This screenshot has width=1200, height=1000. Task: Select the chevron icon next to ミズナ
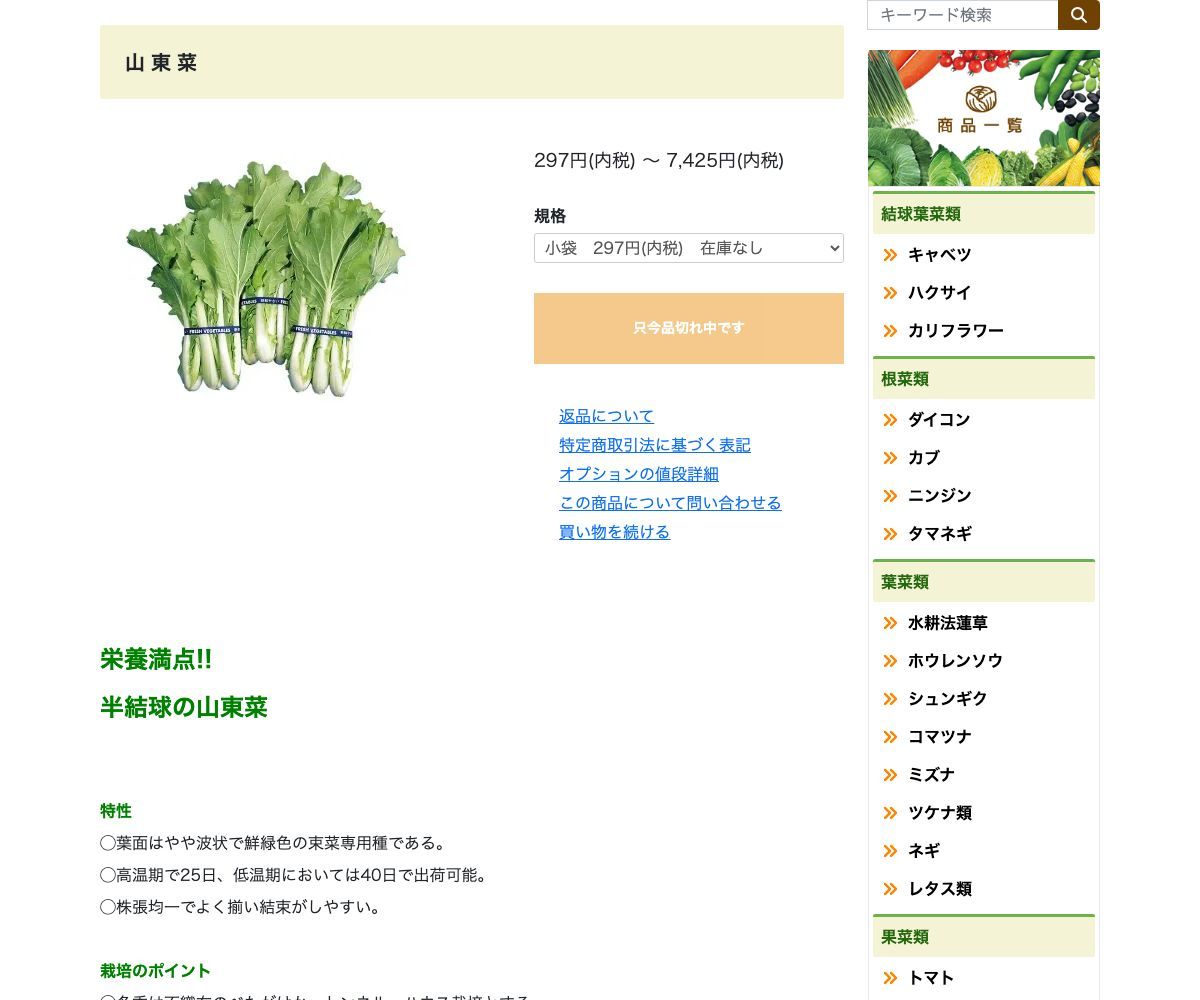click(890, 775)
